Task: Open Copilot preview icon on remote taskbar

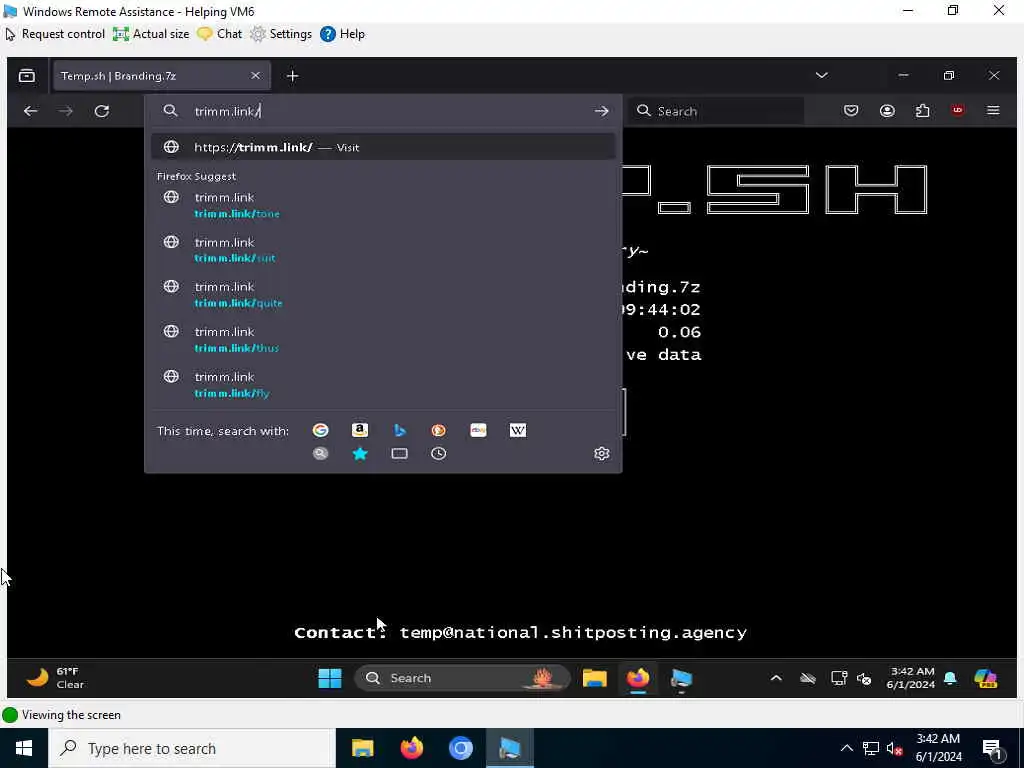Action: pyautogui.click(x=985, y=679)
